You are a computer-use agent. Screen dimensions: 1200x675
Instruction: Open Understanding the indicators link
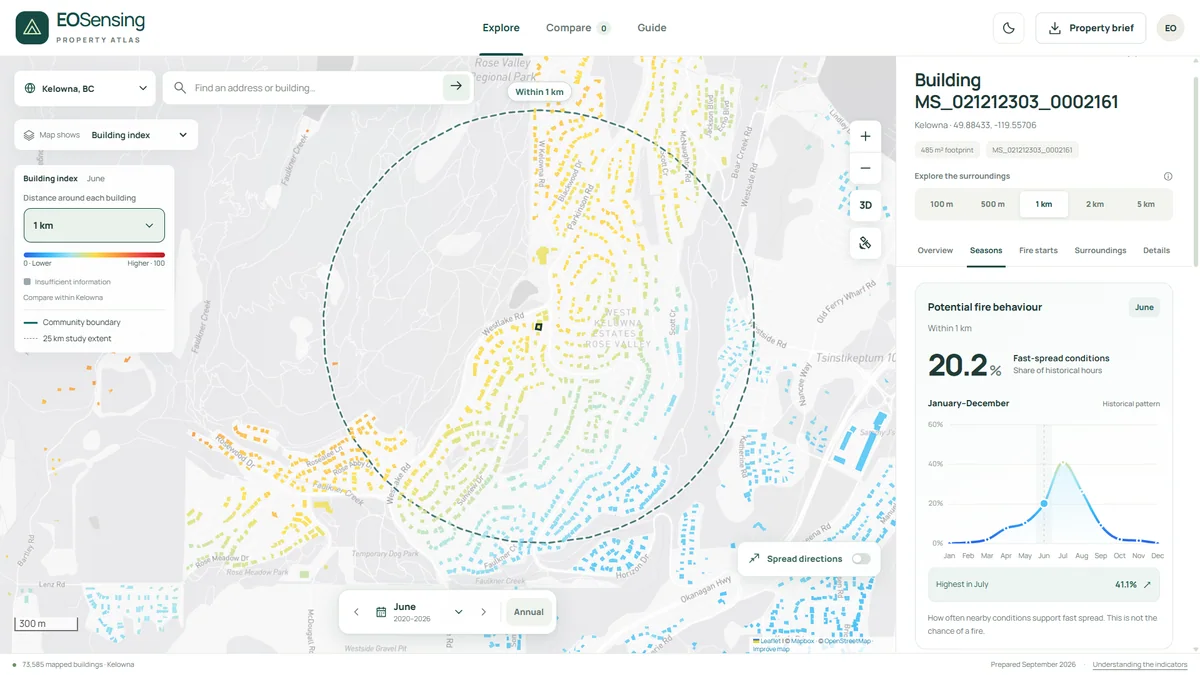pos(1140,664)
